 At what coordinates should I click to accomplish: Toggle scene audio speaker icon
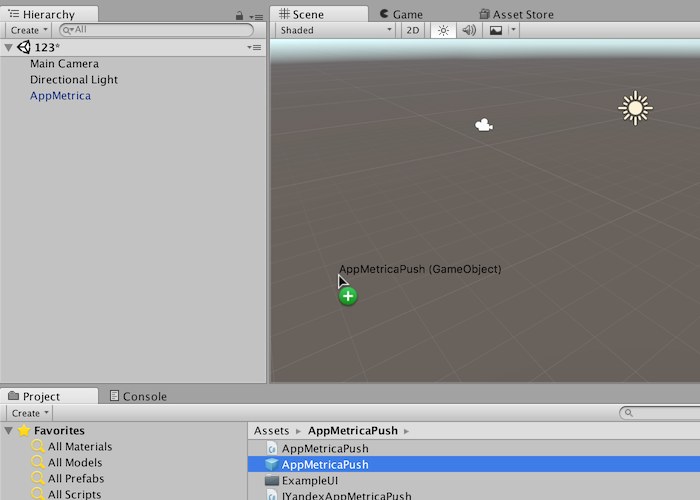[469, 30]
